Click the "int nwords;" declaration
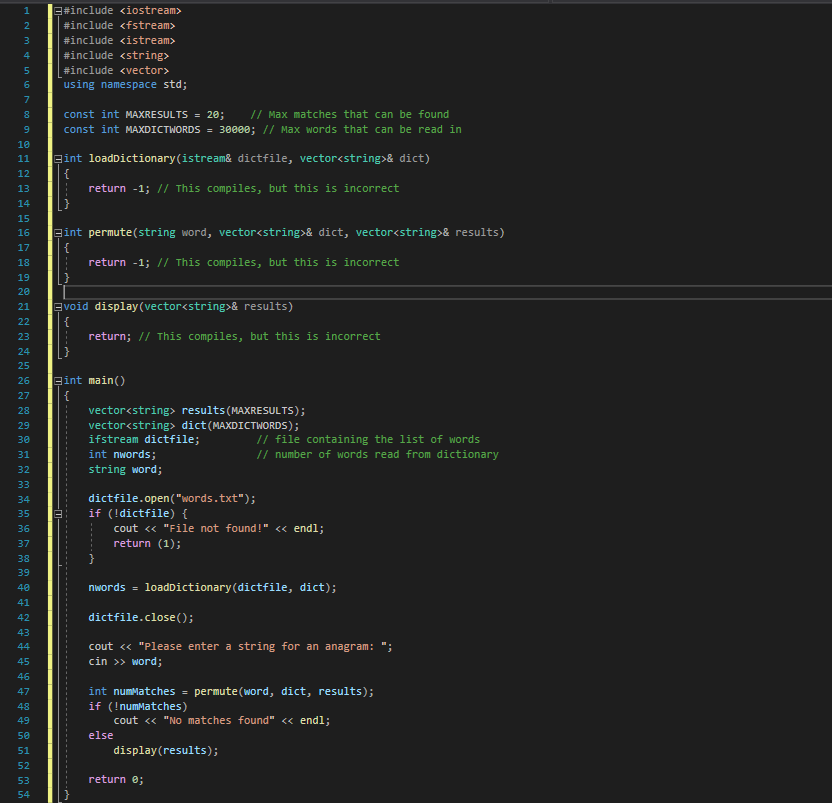This screenshot has width=832, height=803. [x=123, y=454]
